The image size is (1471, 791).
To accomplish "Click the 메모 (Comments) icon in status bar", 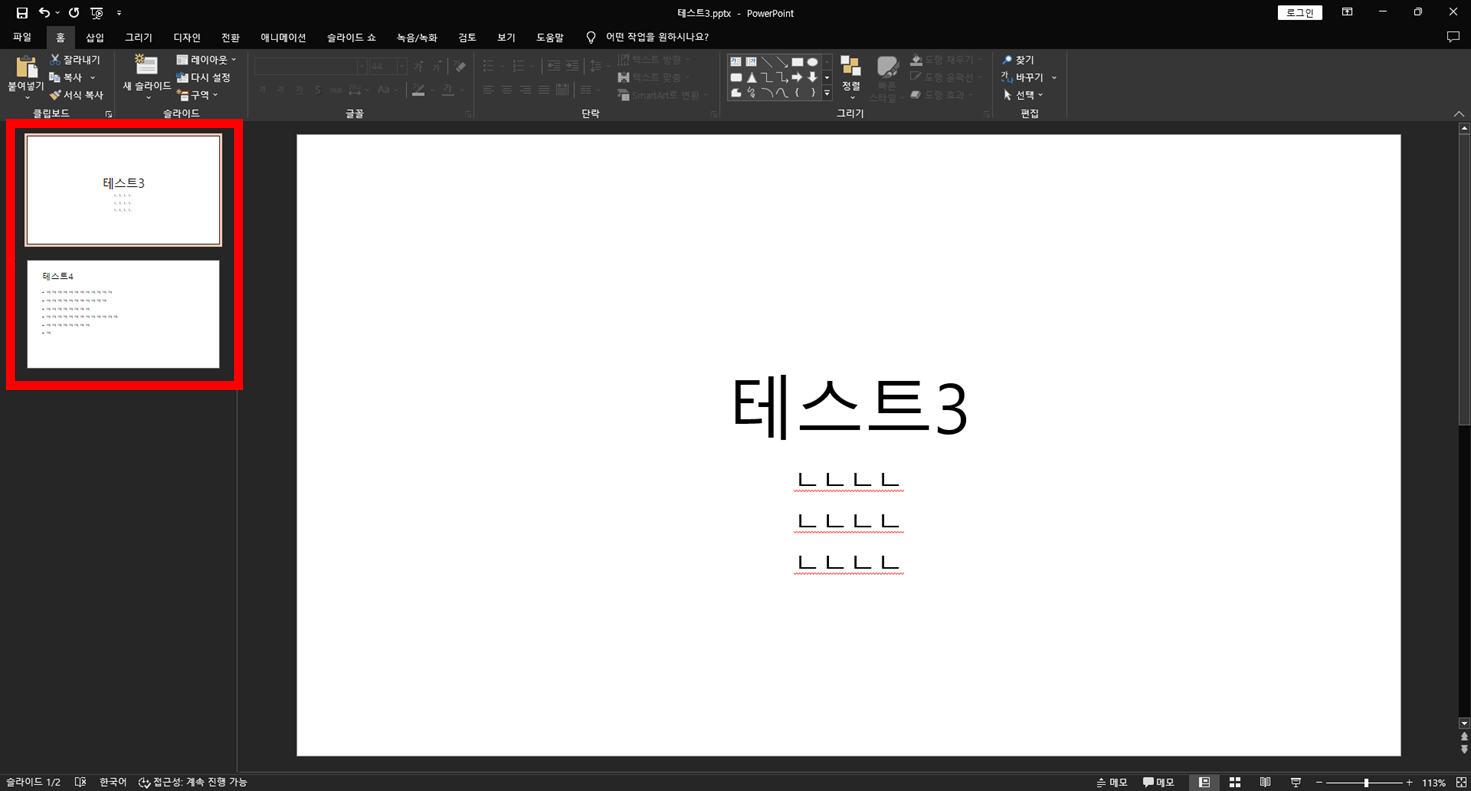I will pyautogui.click(x=1156, y=781).
